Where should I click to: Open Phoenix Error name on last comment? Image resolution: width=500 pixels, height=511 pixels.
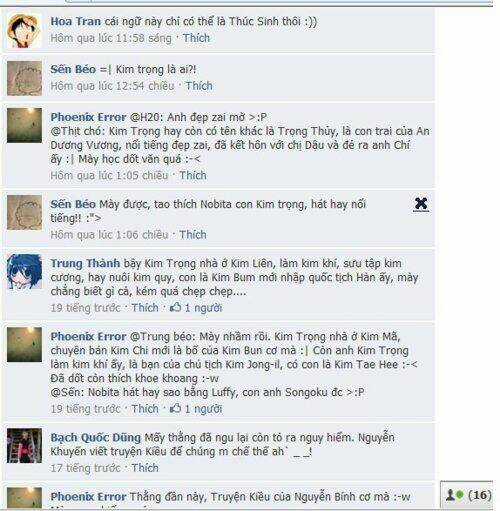(x=88, y=497)
